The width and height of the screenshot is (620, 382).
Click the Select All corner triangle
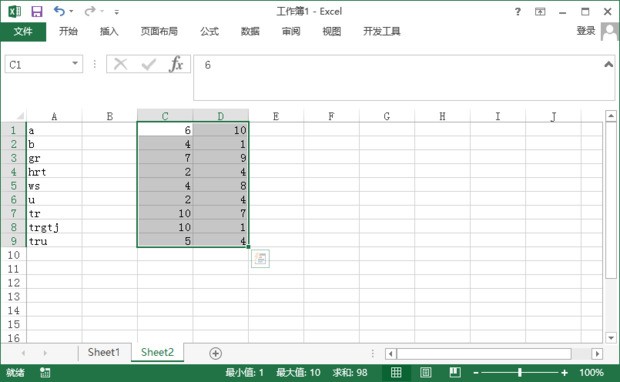pos(20,116)
